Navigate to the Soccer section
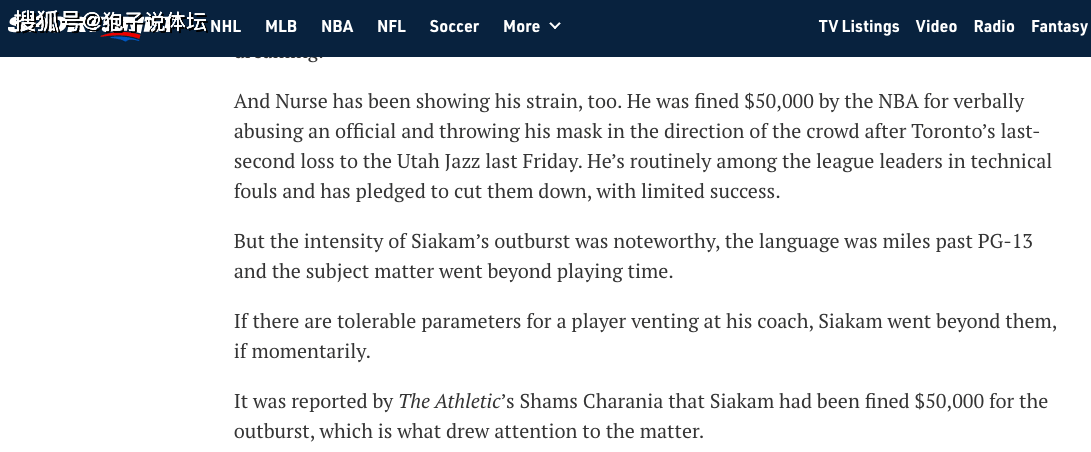This screenshot has height=452, width=1091. click(454, 26)
